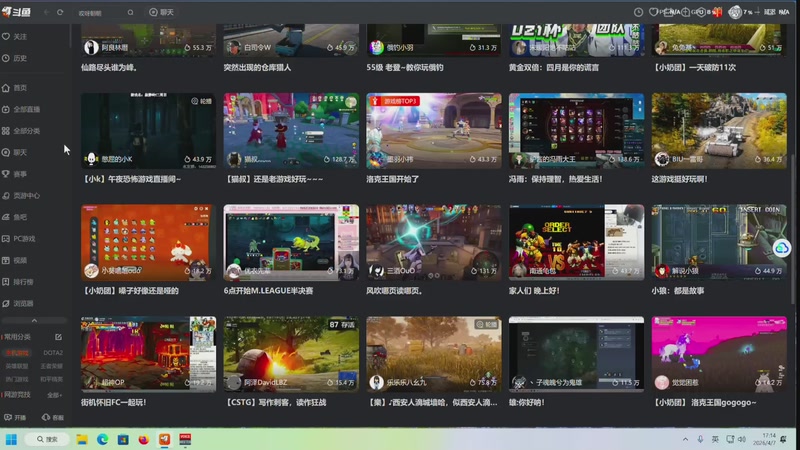Launch Microsoft Edge from the taskbar

click(x=103, y=439)
